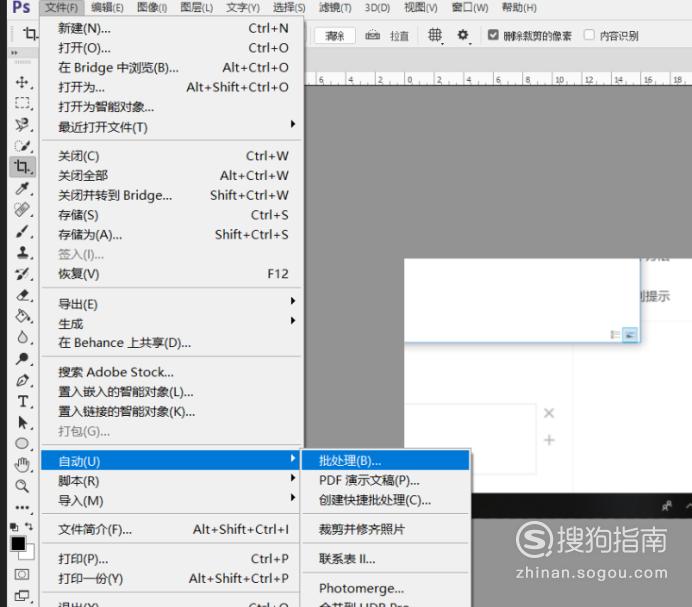The image size is (692, 607).
Task: Click the foreground color swatch
Action: (18, 543)
